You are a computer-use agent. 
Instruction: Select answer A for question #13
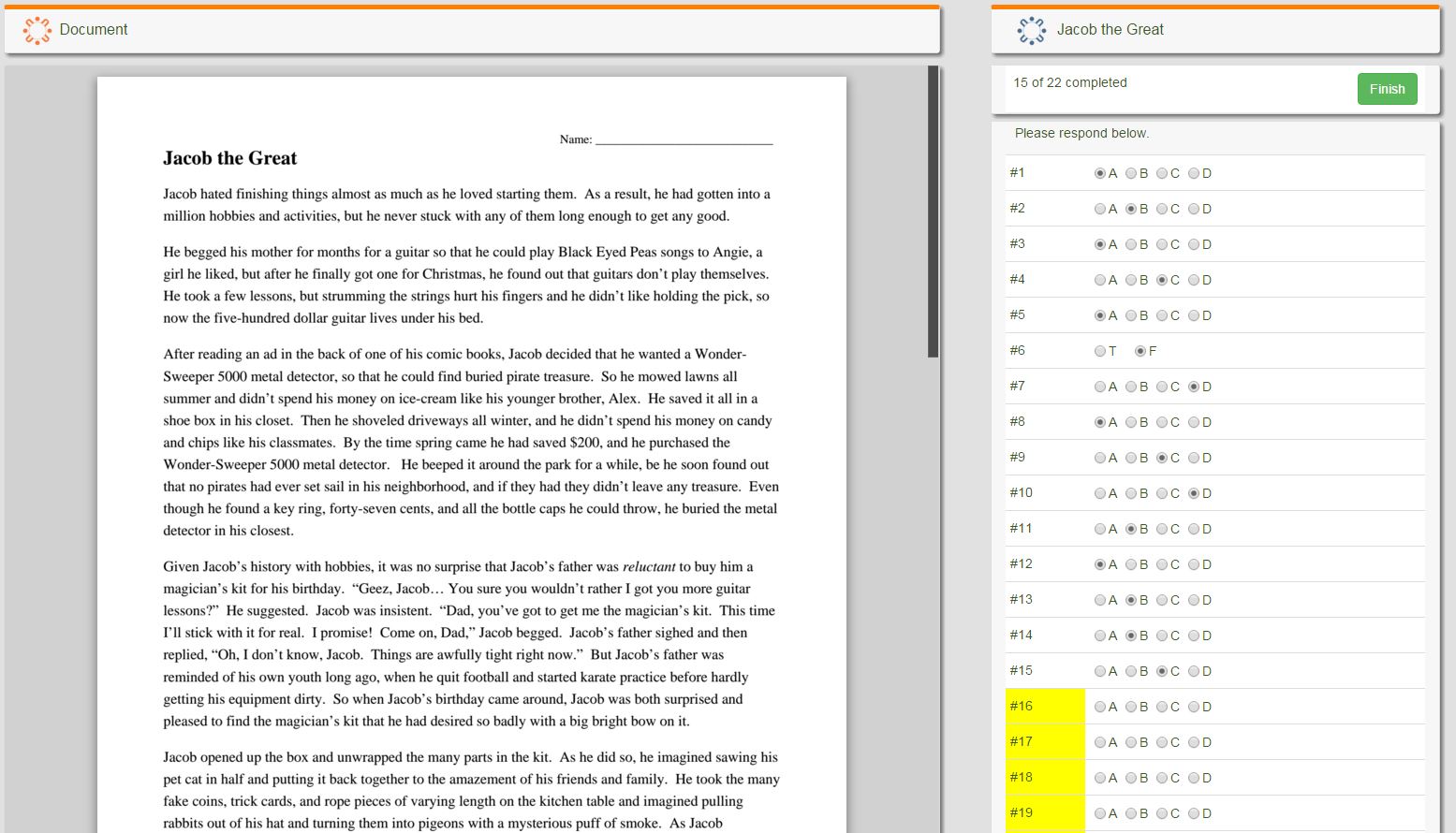click(x=1100, y=600)
